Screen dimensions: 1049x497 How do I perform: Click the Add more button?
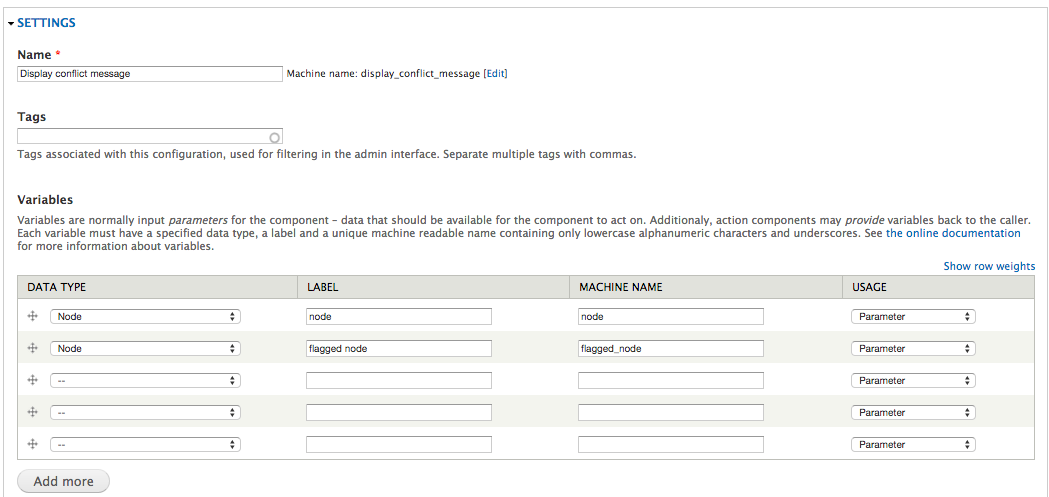63,481
